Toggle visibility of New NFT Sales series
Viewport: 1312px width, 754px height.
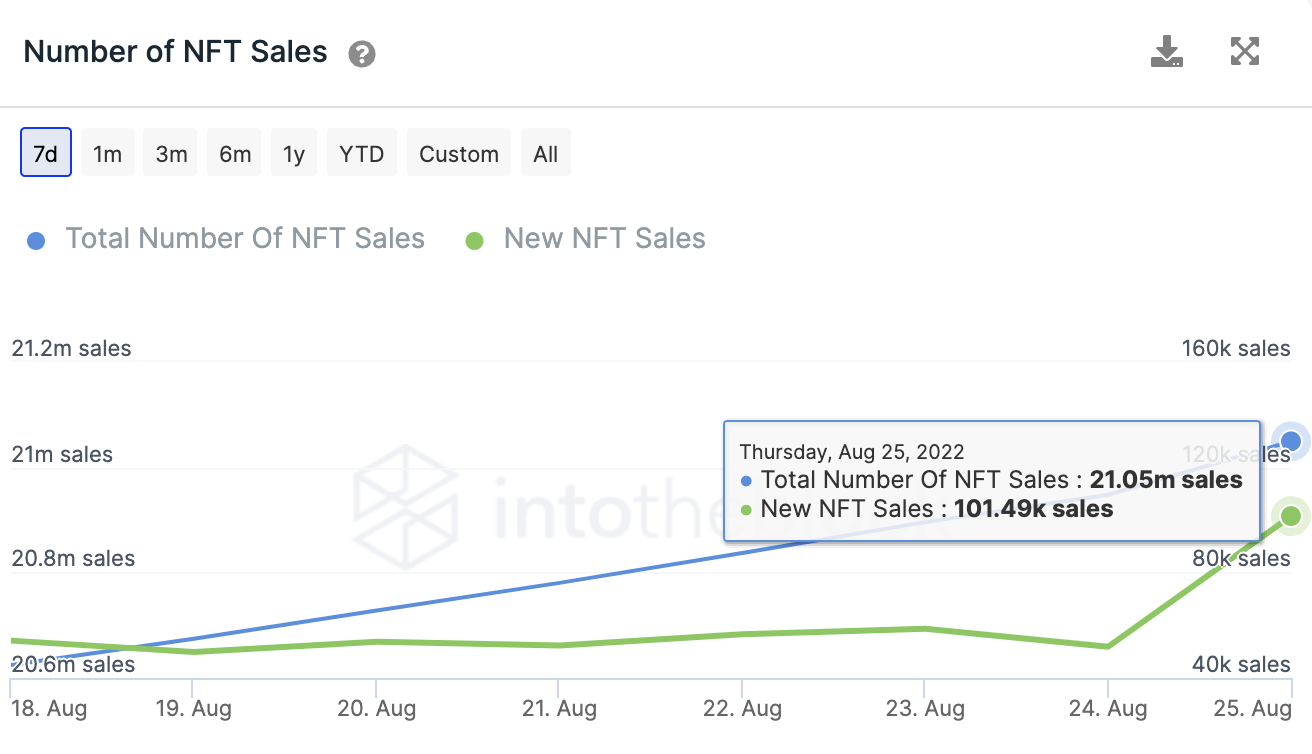pyautogui.click(x=604, y=239)
